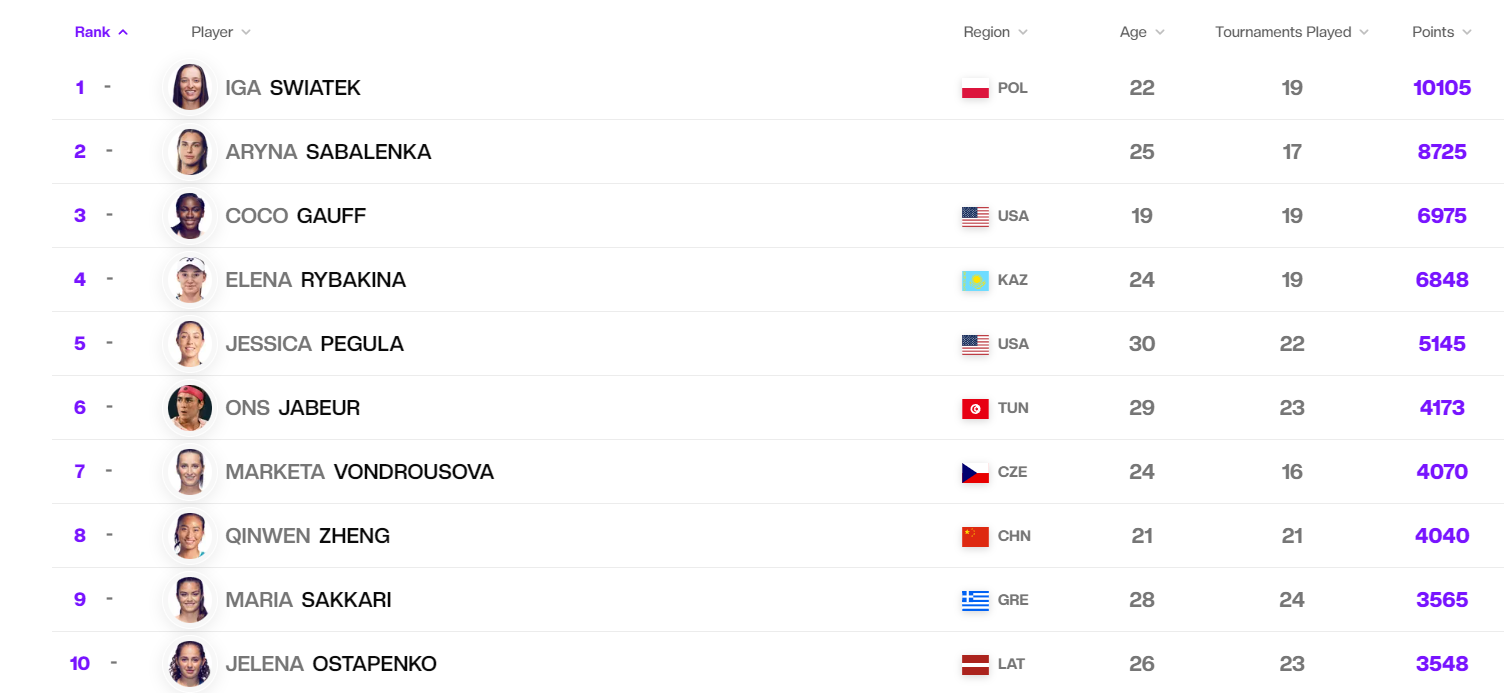
Task: Click Jessica Pegula's headshot thumbnail
Action: pos(190,344)
